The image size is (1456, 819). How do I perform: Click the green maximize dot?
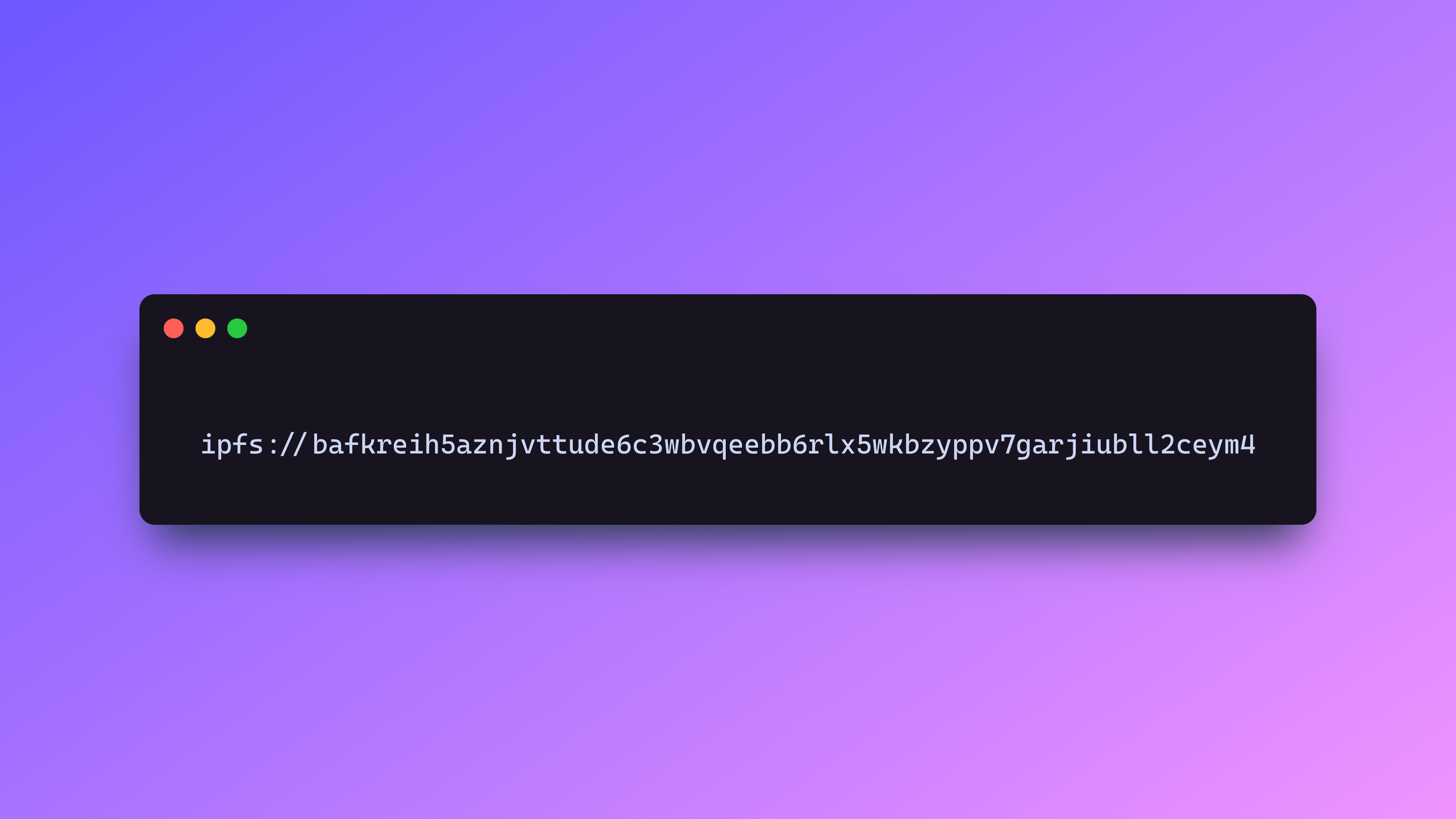pos(237,328)
